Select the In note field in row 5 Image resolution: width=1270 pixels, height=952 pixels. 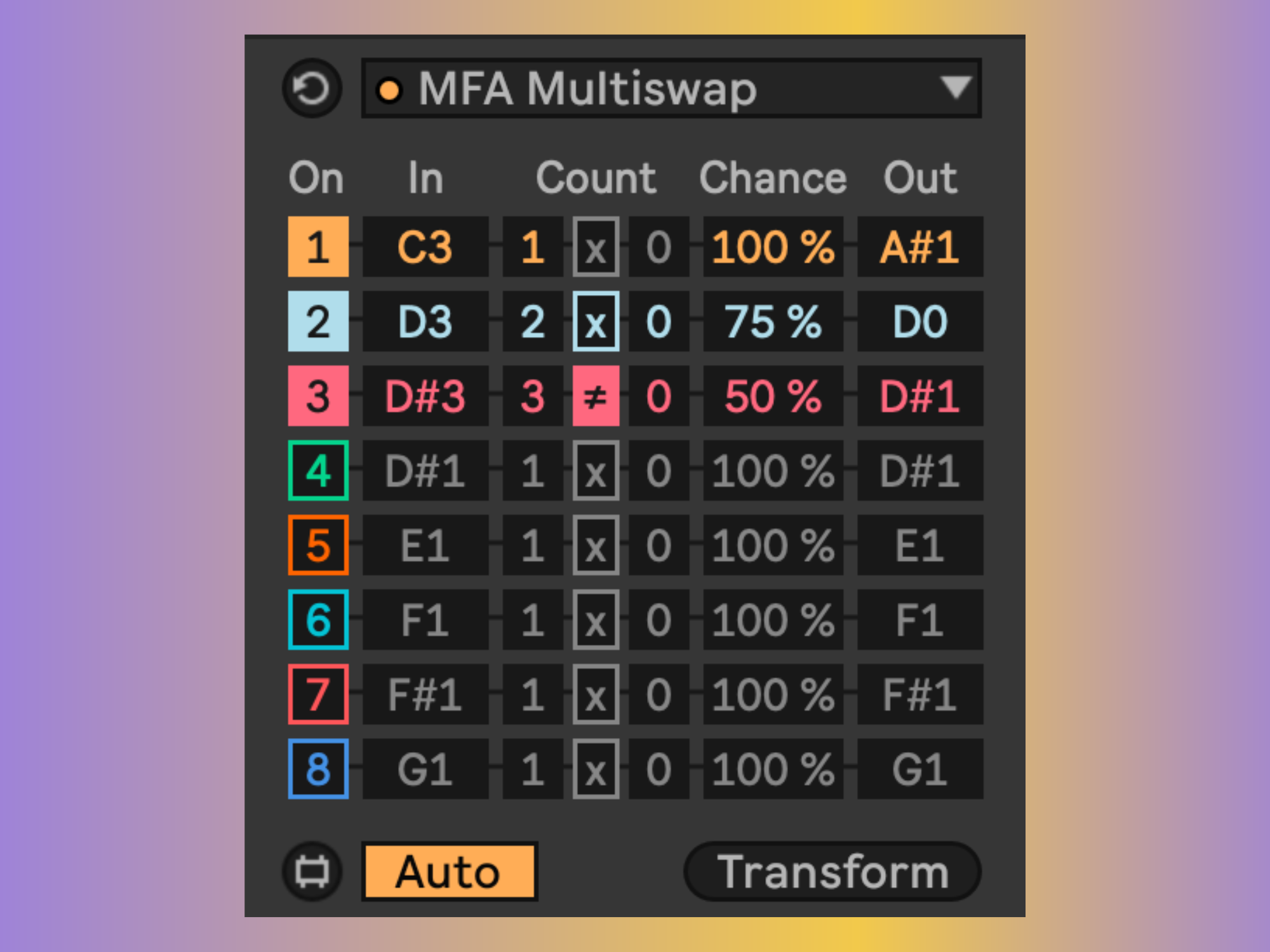tap(425, 545)
